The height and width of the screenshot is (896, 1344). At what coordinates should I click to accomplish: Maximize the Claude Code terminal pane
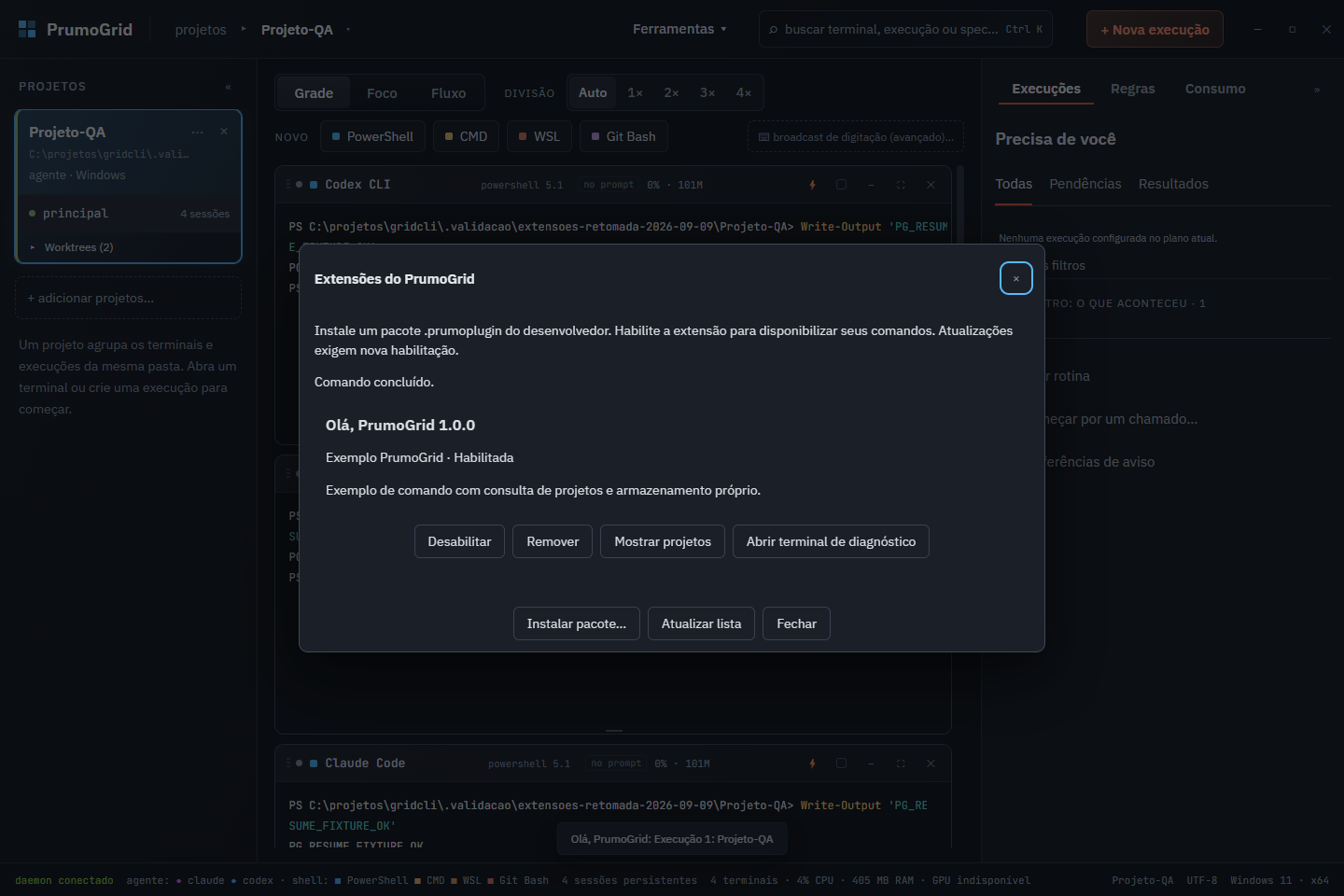[x=901, y=763]
